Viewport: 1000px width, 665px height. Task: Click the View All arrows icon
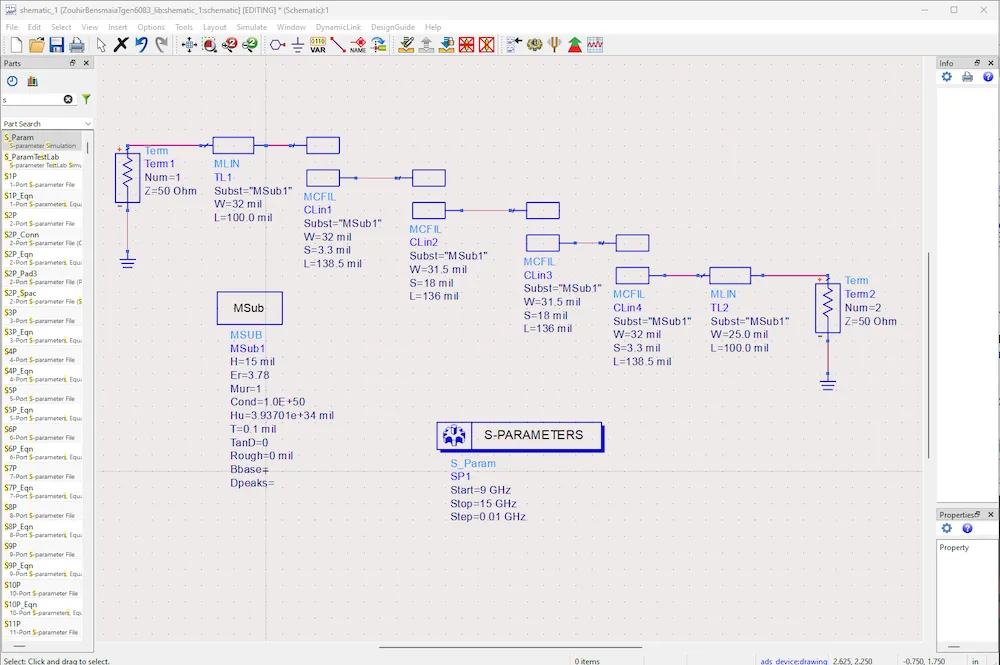click(189, 45)
